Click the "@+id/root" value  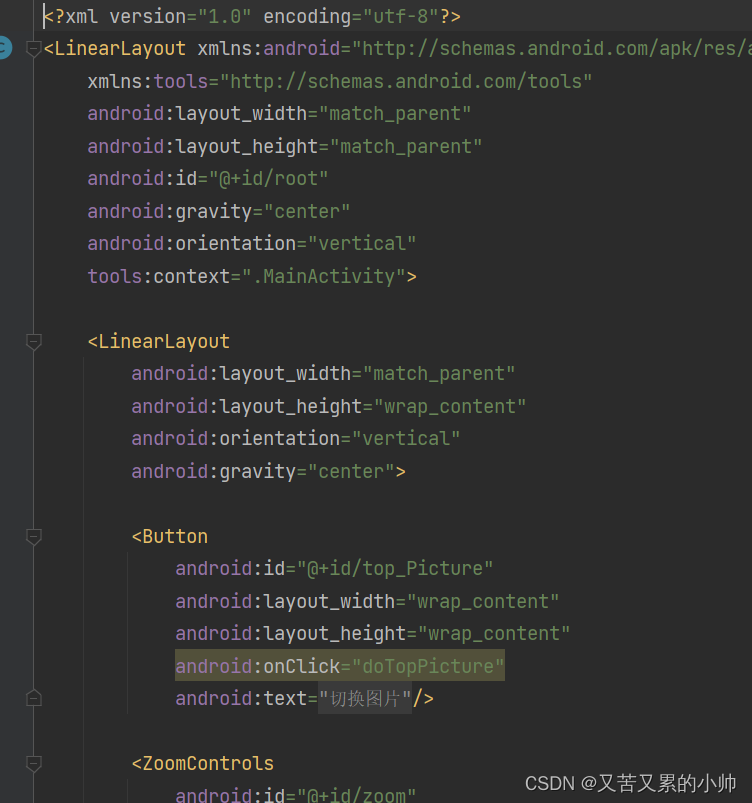[x=268, y=179]
